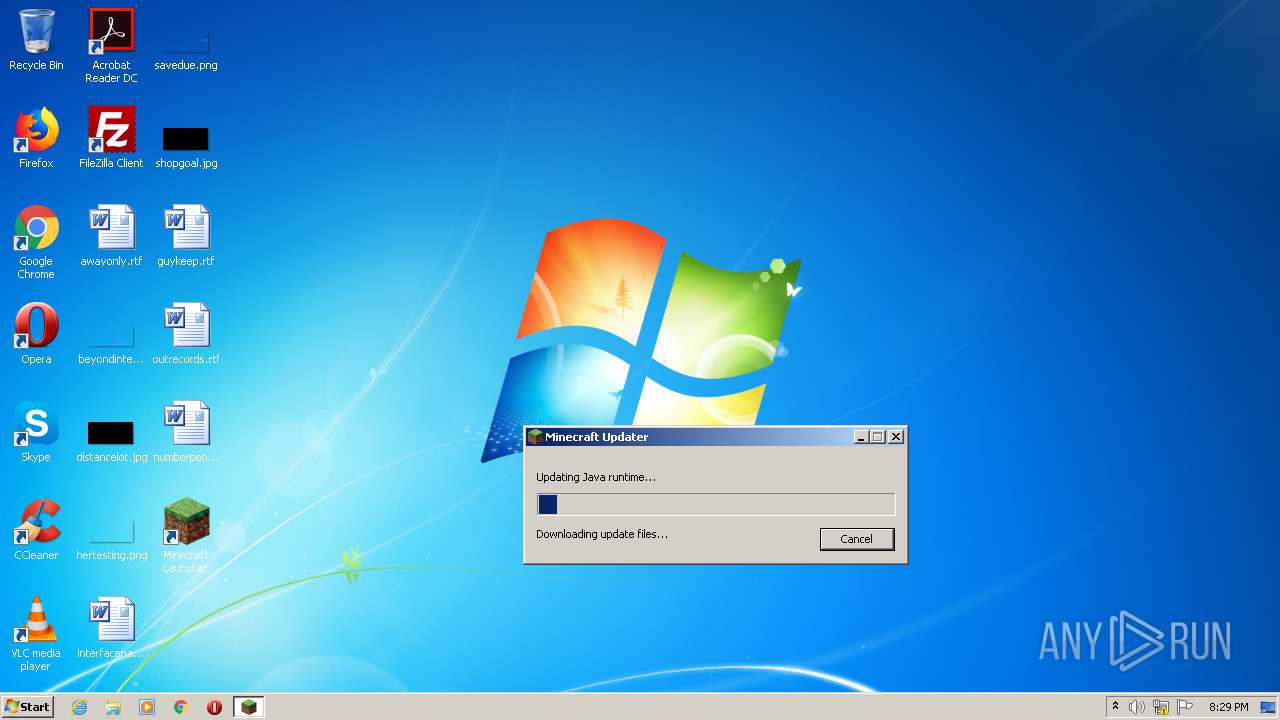The width and height of the screenshot is (1280, 720).
Task: Select FileZilla Client desktop icon
Action: tap(111, 138)
